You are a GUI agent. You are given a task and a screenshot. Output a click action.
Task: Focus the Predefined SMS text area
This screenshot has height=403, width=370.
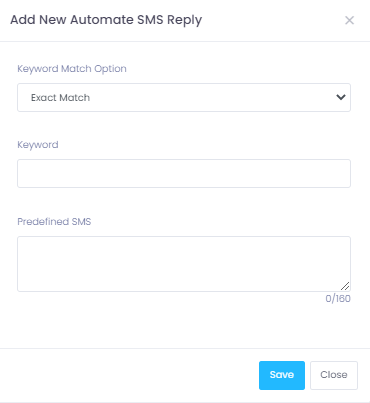(184, 264)
